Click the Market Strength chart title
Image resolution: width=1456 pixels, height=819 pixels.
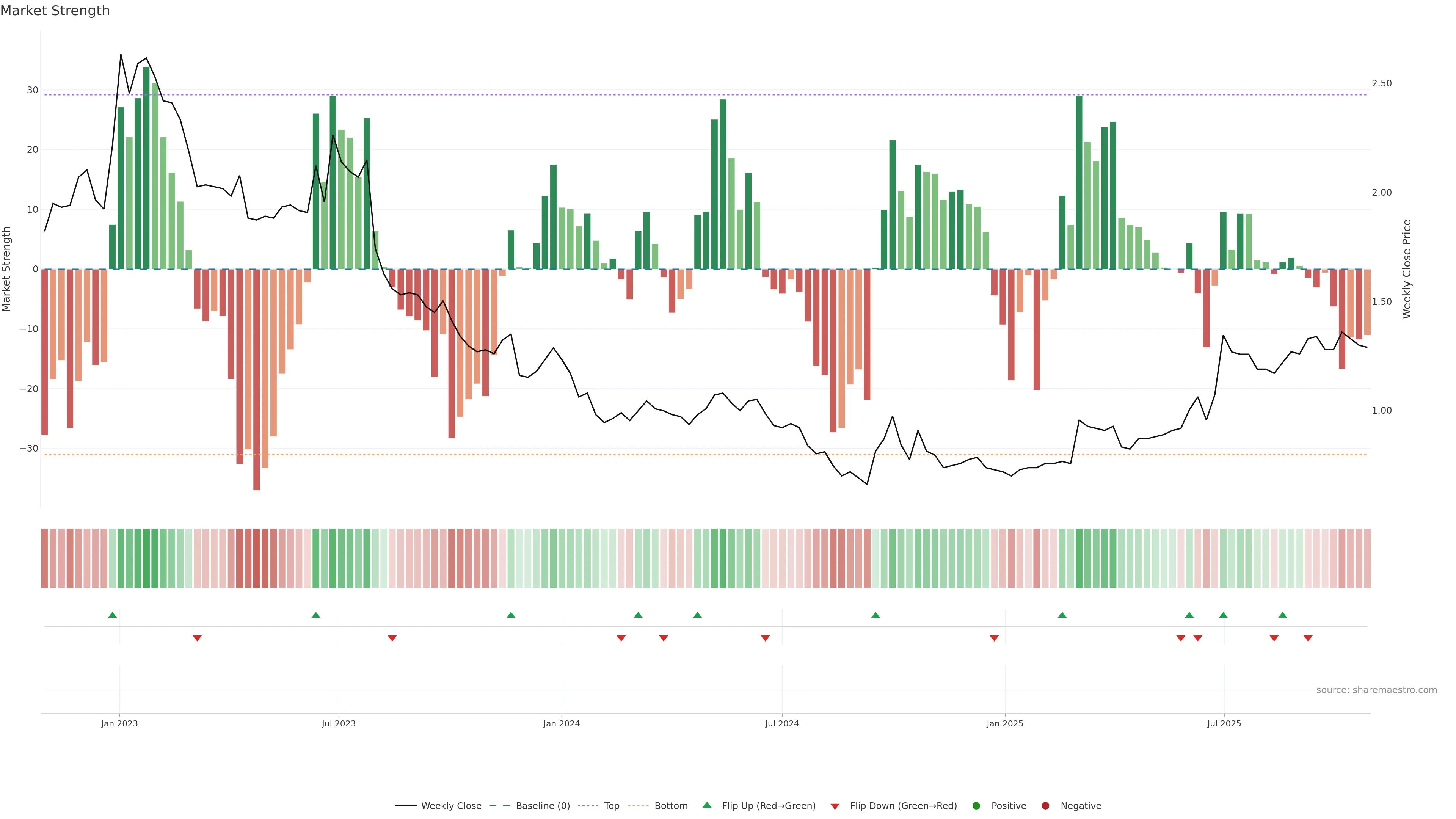[x=55, y=11]
